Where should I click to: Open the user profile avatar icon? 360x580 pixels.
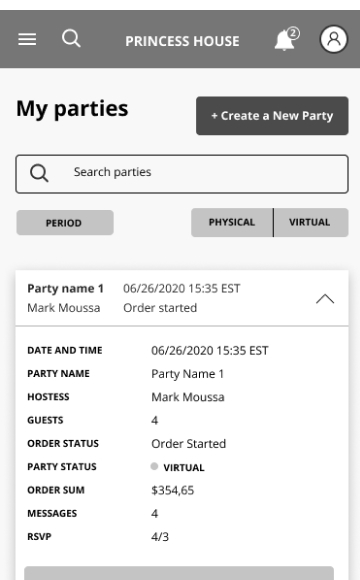click(334, 39)
